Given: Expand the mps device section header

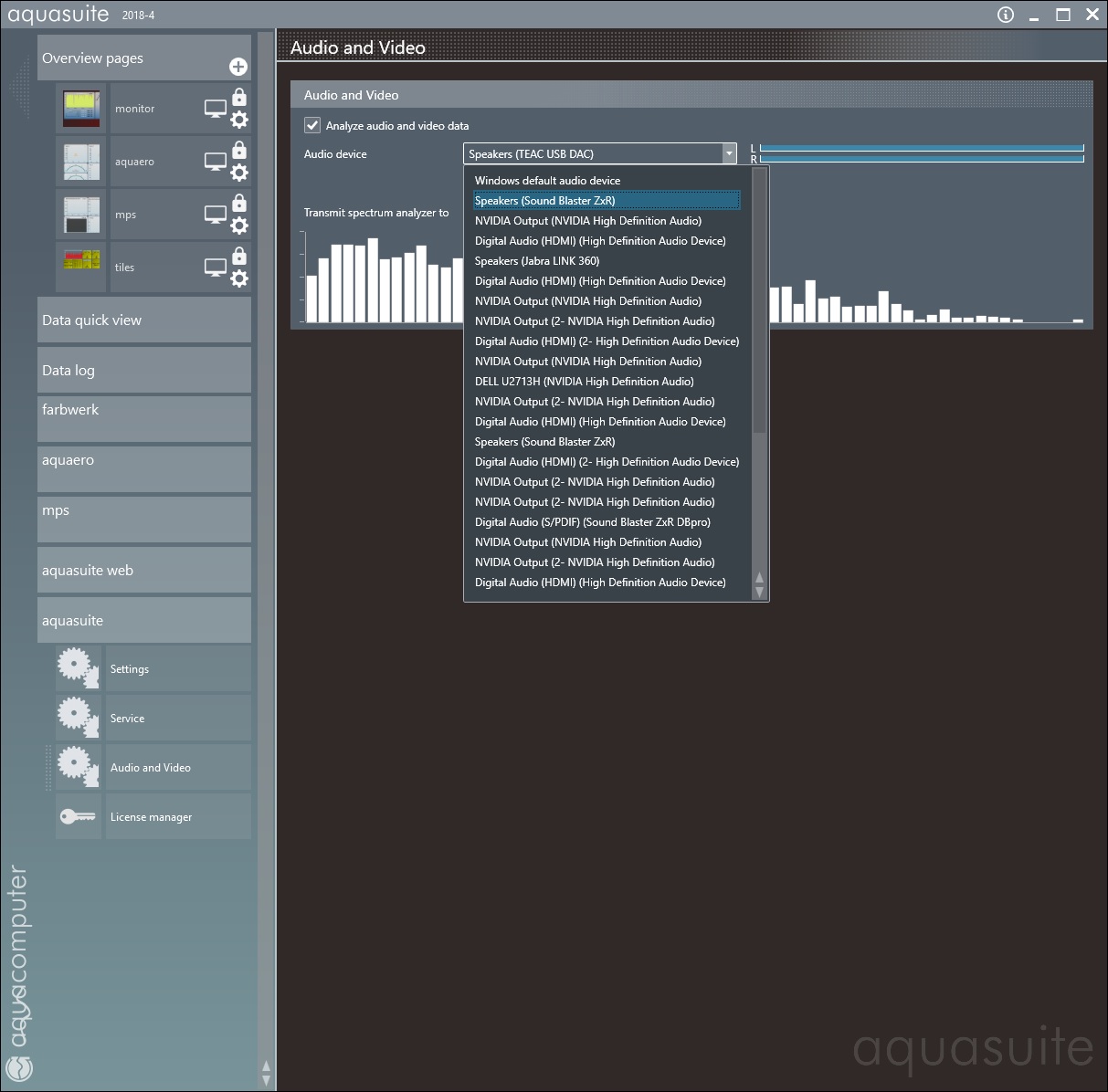Looking at the screenshot, I should (x=144, y=520).
